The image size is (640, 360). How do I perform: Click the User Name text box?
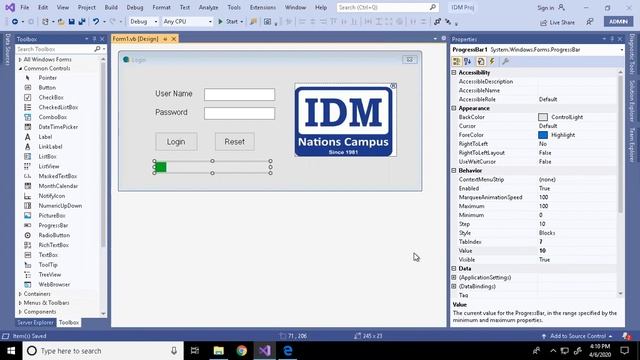click(x=240, y=94)
